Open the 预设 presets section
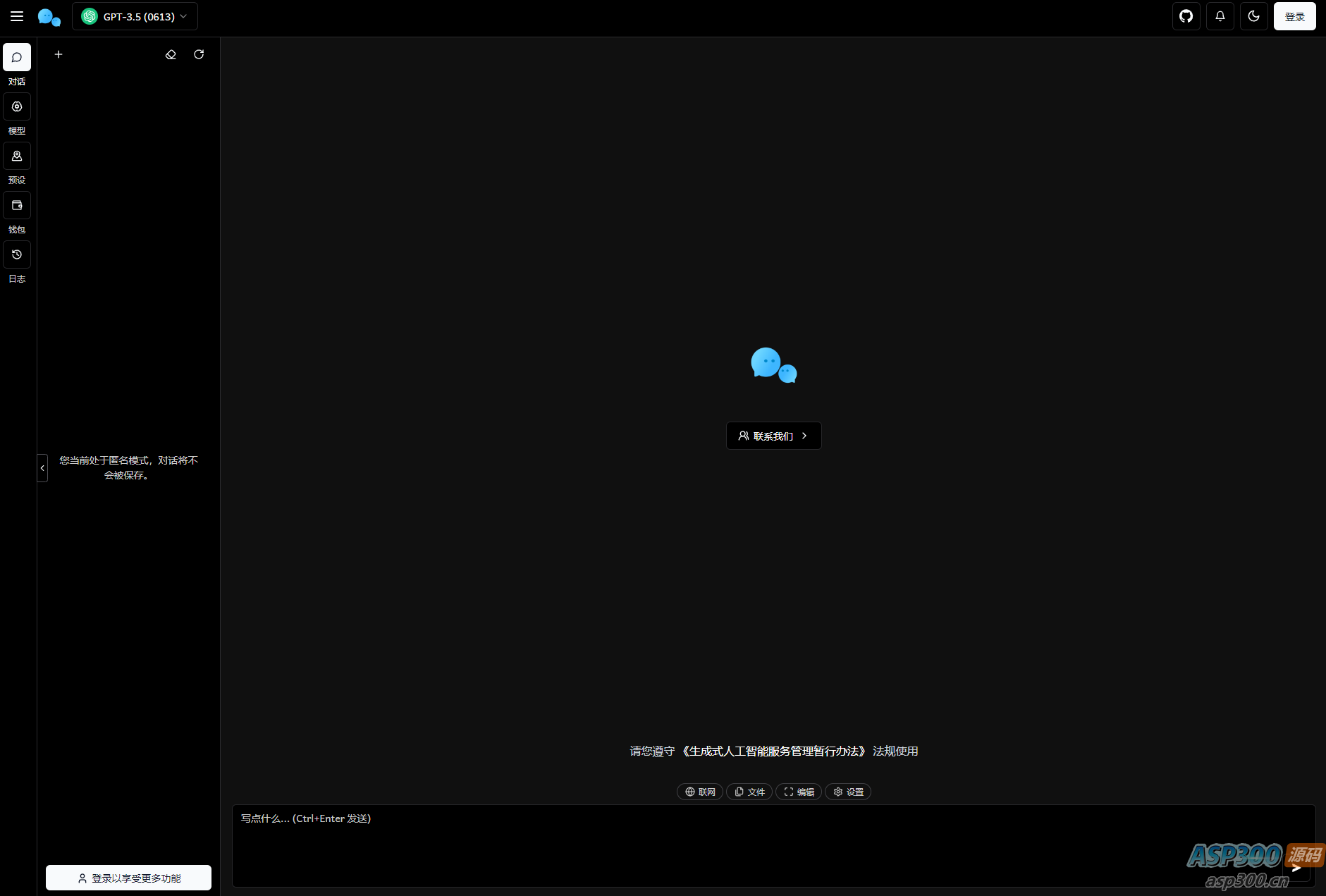 [x=17, y=156]
